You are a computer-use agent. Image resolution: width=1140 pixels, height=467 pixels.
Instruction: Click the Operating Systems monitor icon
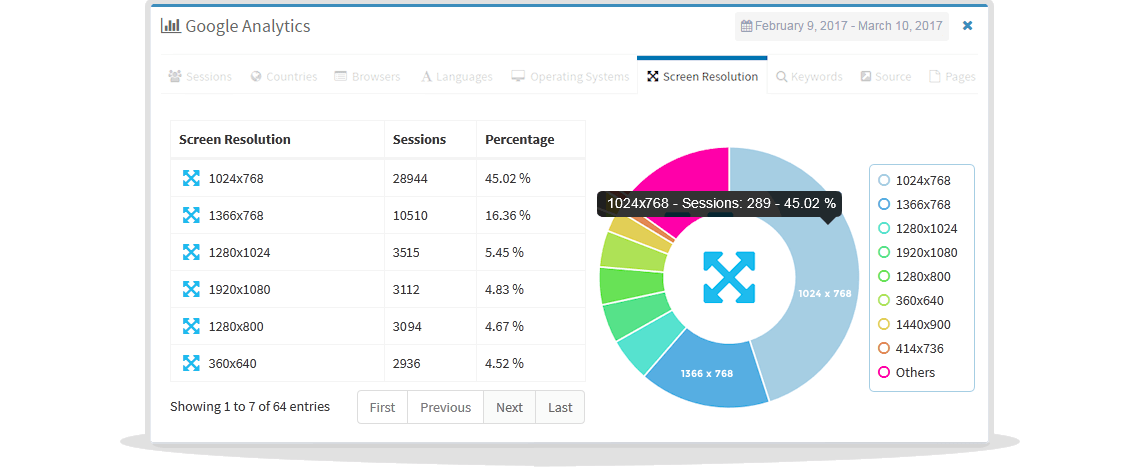(x=518, y=76)
